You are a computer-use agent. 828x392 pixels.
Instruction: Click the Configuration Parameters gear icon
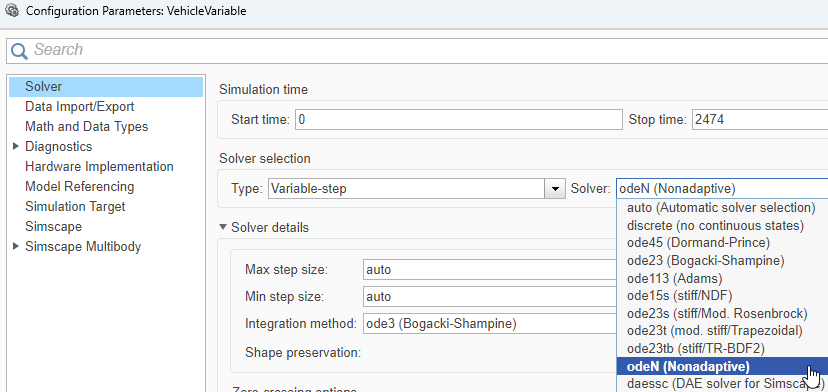pos(11,10)
